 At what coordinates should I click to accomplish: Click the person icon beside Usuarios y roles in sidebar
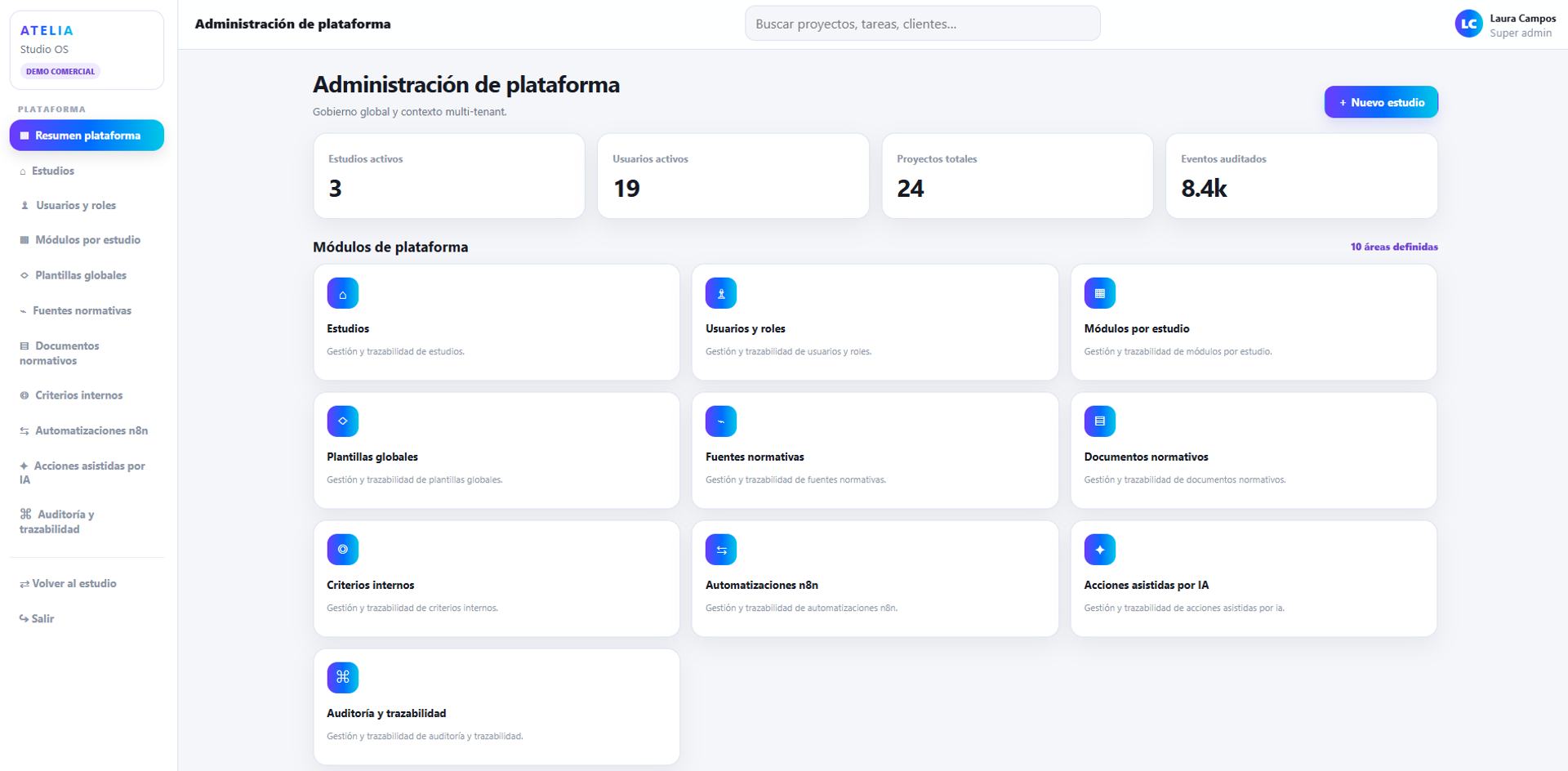click(x=24, y=206)
